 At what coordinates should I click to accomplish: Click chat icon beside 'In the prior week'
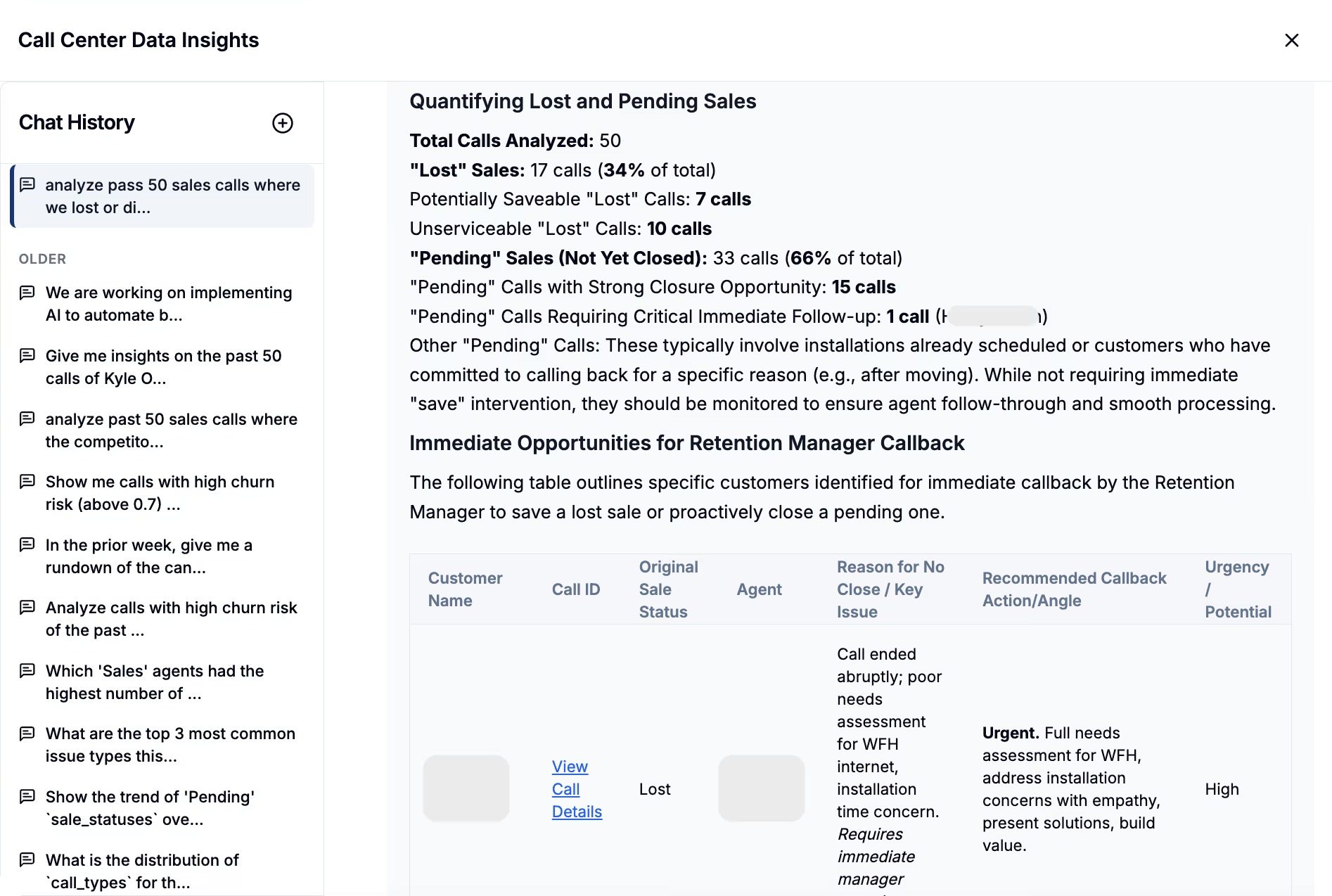click(27, 545)
